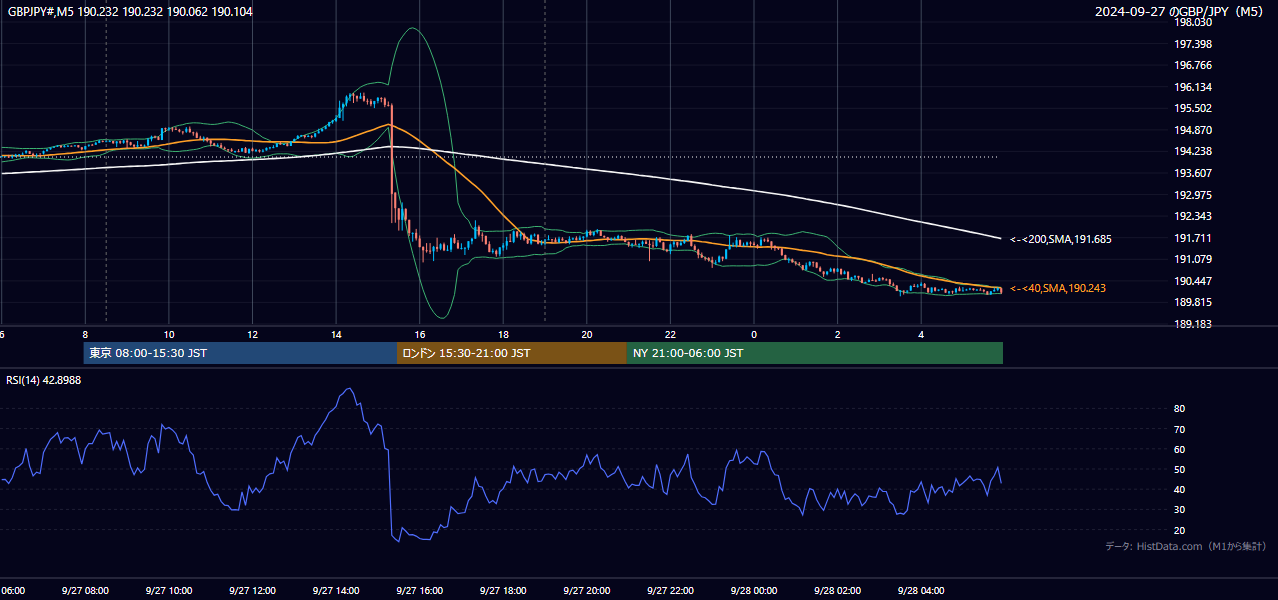Click the hour 12 chart axis label

[252, 334]
